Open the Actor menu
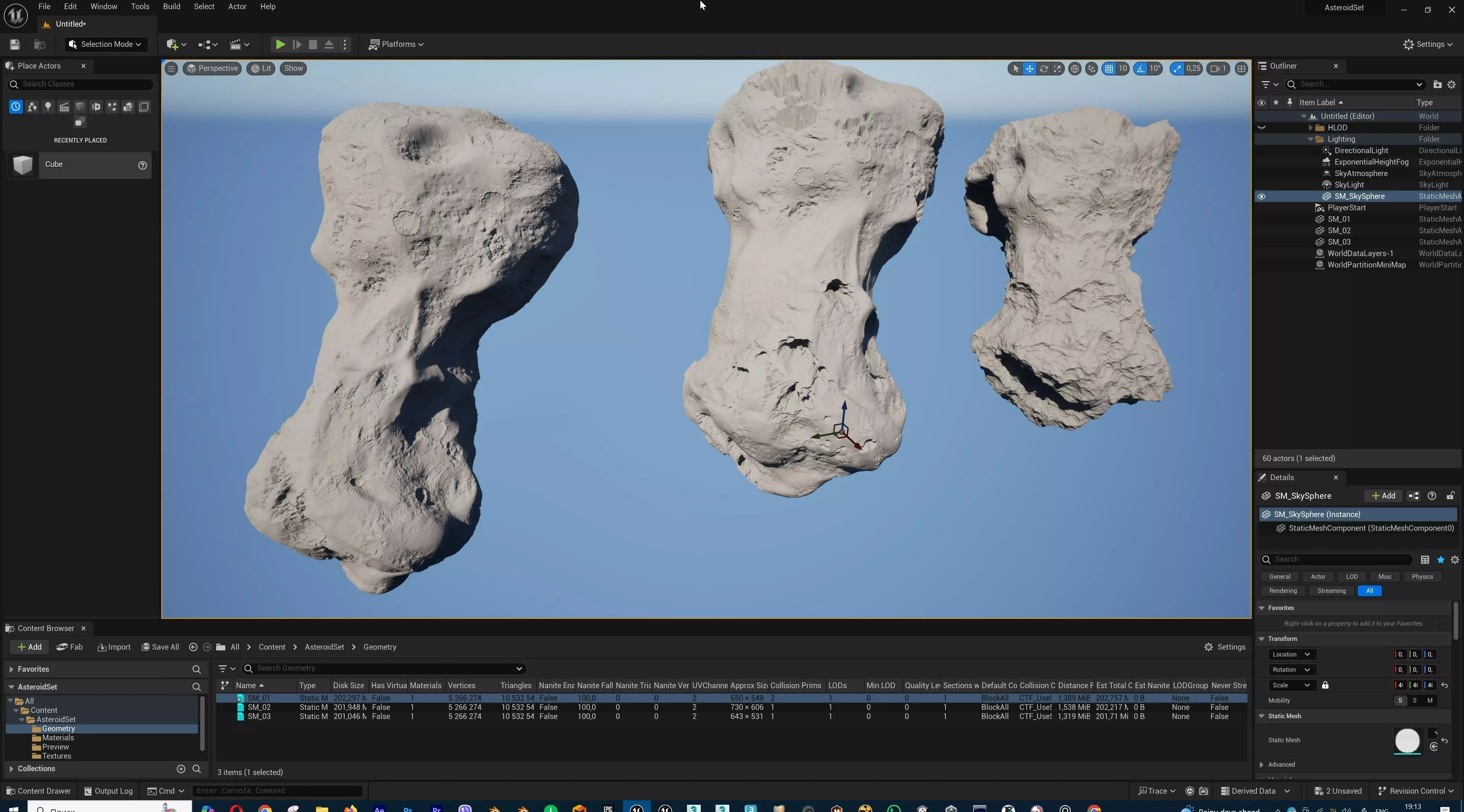Viewport: 1464px width, 812px height. click(237, 7)
